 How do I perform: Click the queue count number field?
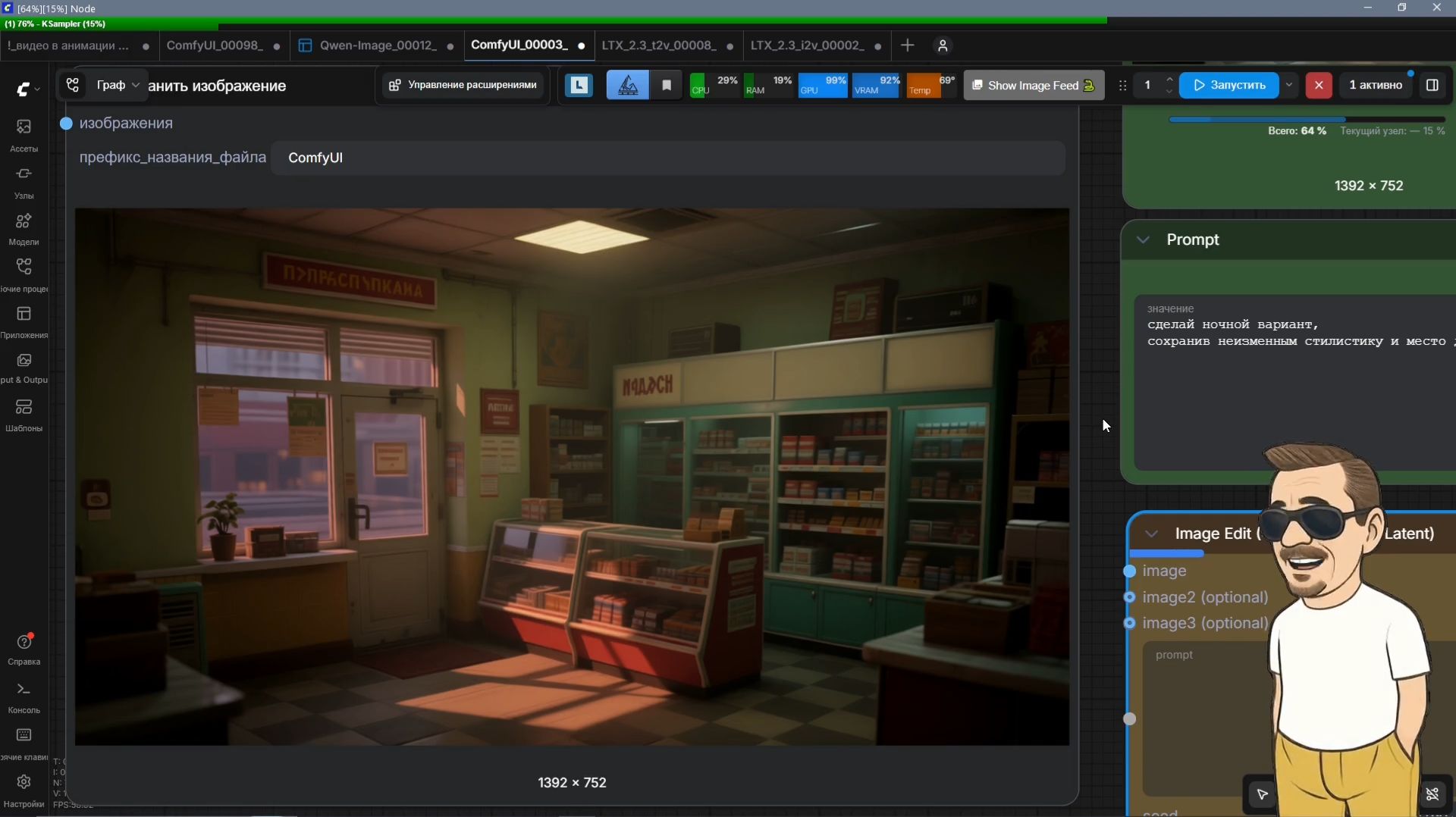pyautogui.click(x=1148, y=86)
